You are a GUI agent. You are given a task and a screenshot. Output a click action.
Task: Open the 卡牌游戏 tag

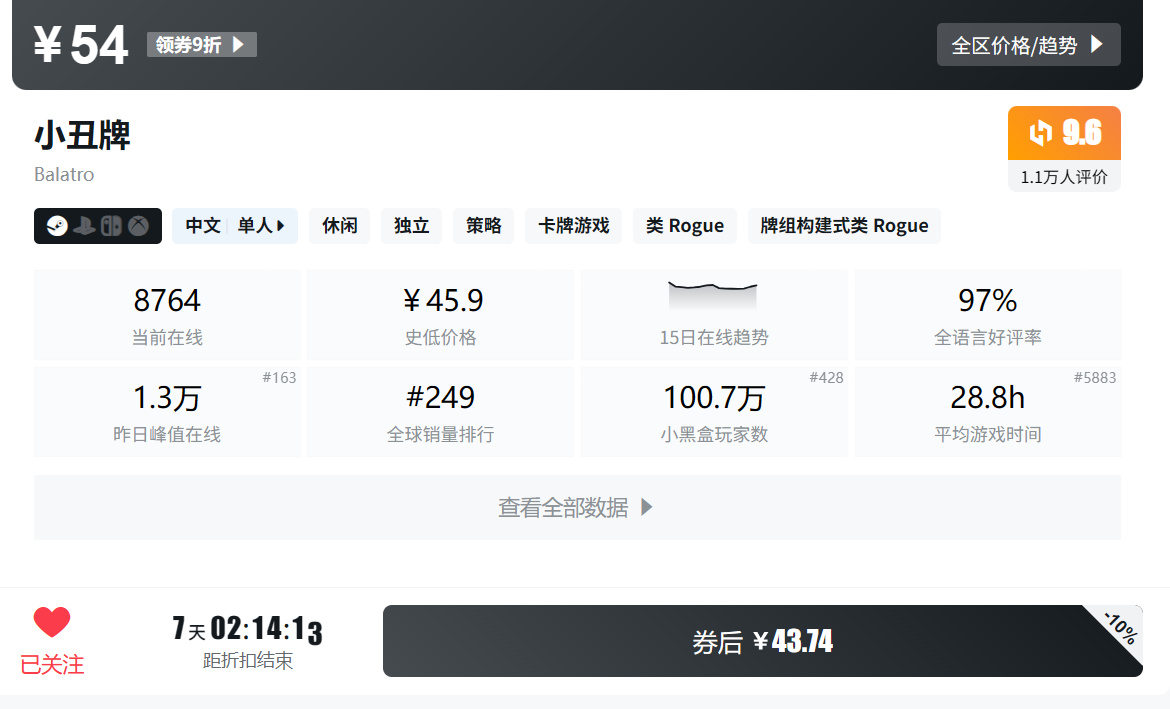point(573,226)
